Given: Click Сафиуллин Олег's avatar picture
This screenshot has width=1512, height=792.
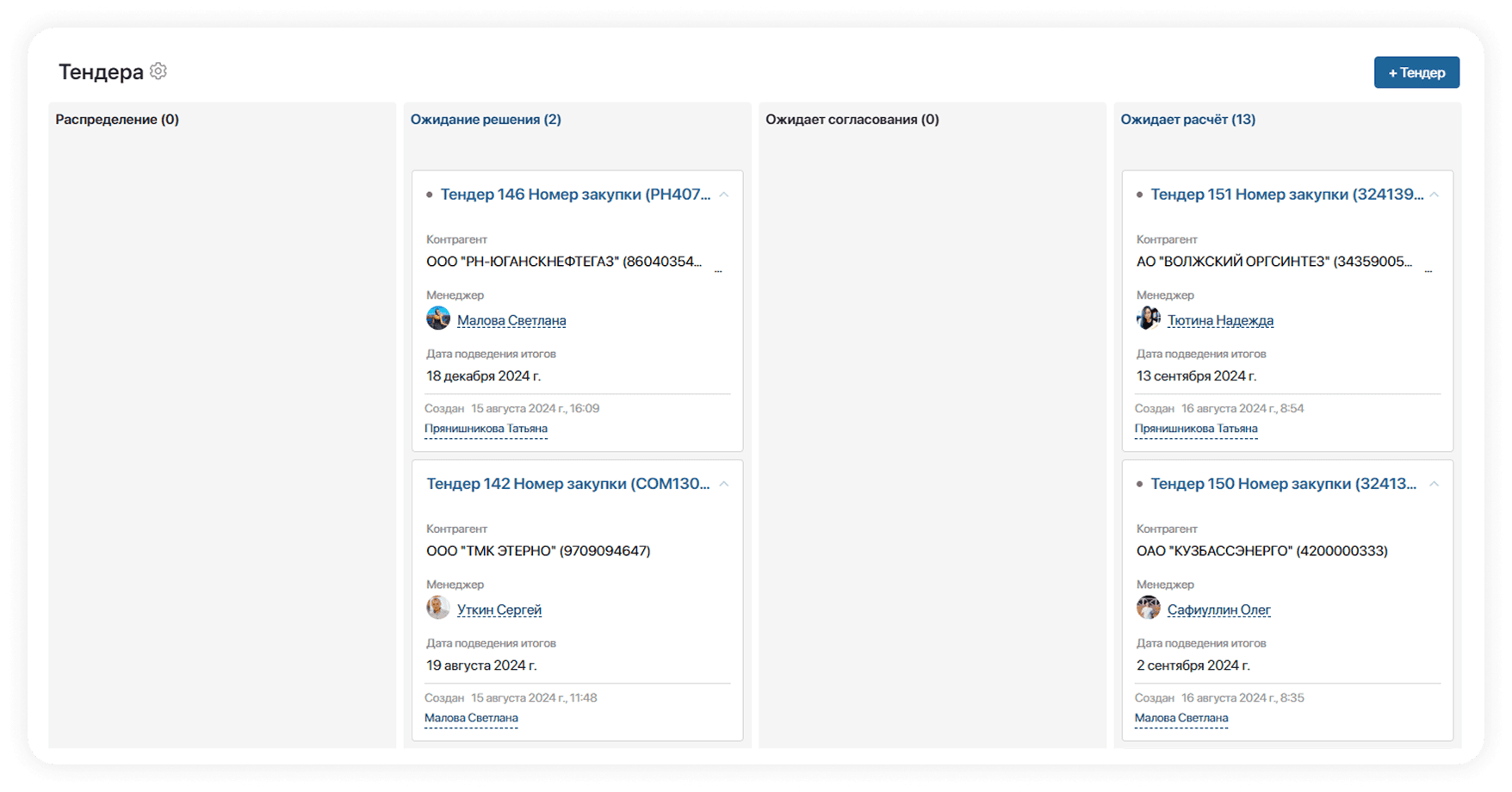Looking at the screenshot, I should tap(1148, 608).
